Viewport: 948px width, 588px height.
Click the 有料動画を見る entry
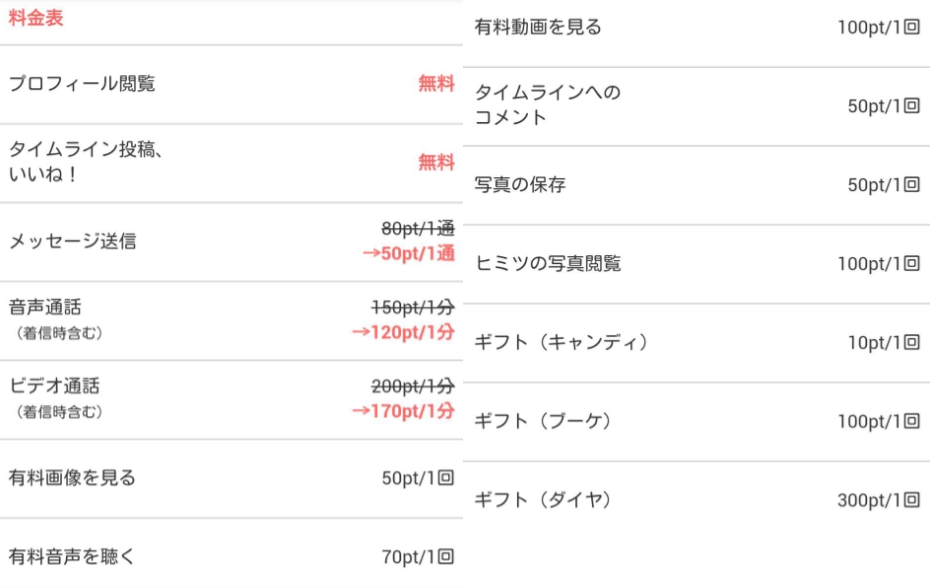point(538,27)
